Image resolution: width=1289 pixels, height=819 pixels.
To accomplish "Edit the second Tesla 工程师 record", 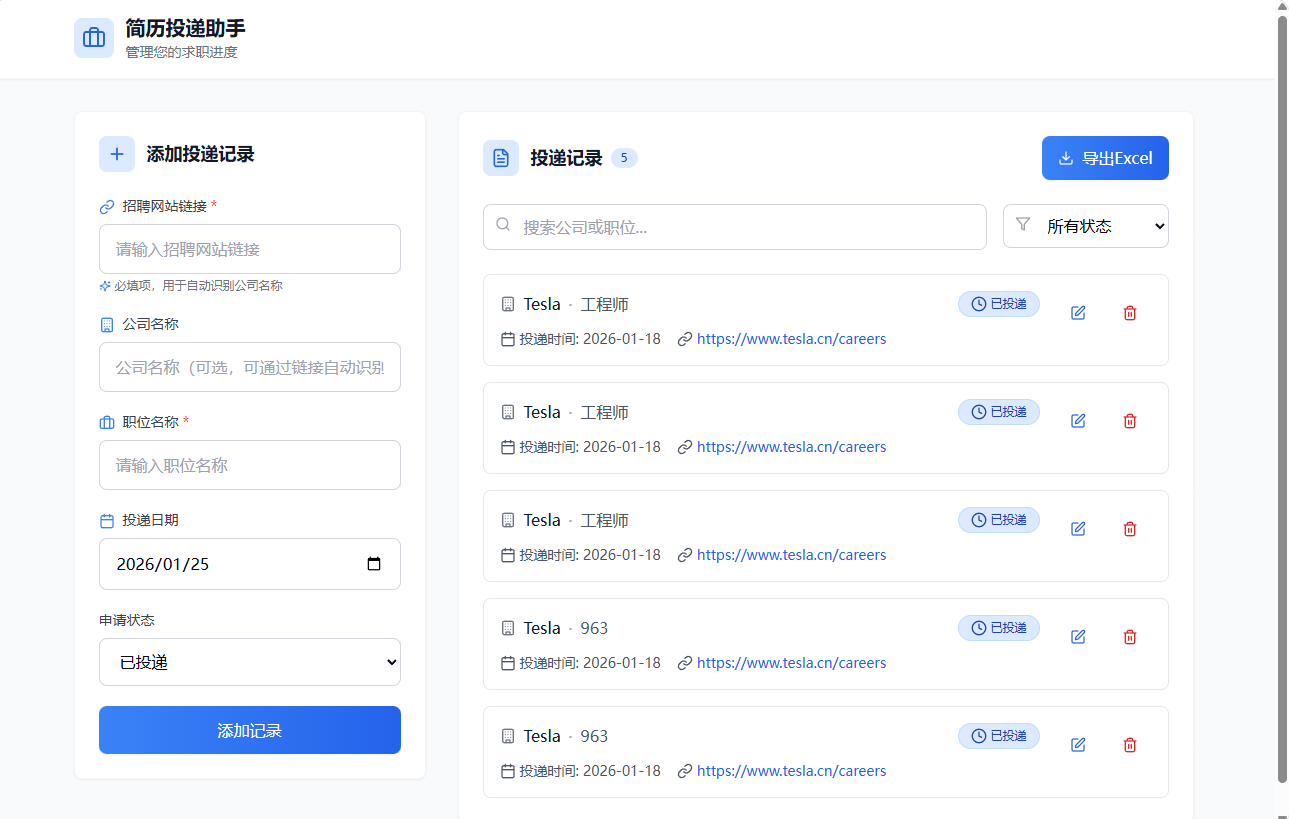I will pos(1078,421).
